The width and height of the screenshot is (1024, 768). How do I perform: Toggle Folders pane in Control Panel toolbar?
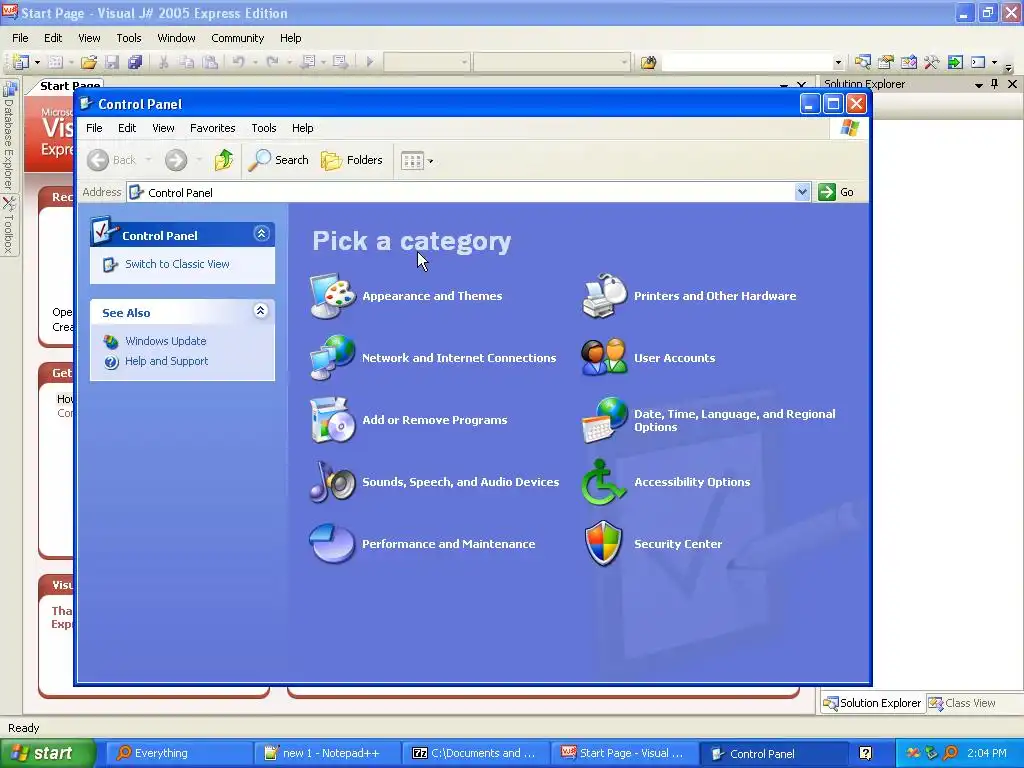[x=352, y=160]
